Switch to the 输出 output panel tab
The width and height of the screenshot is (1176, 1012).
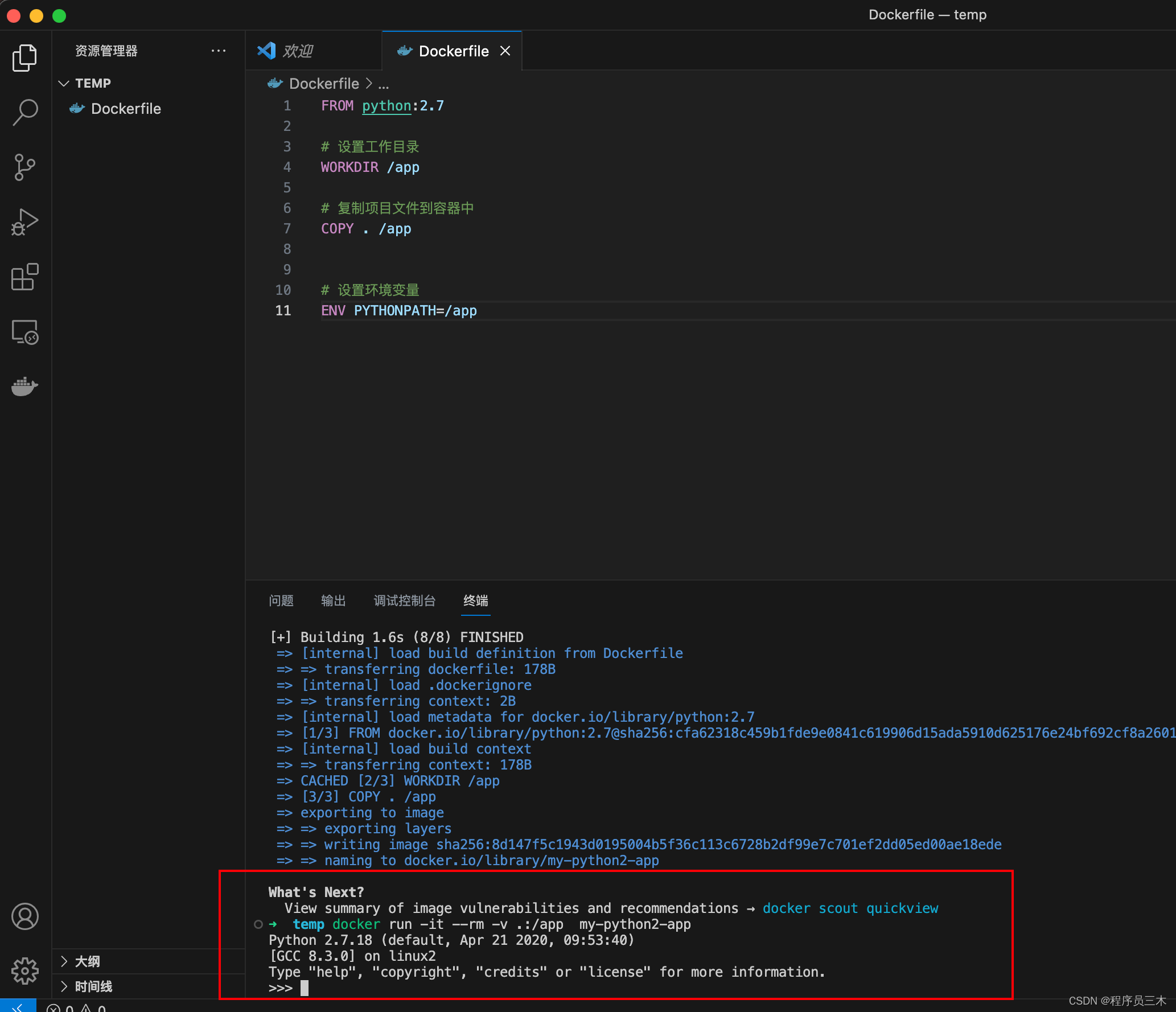334,600
